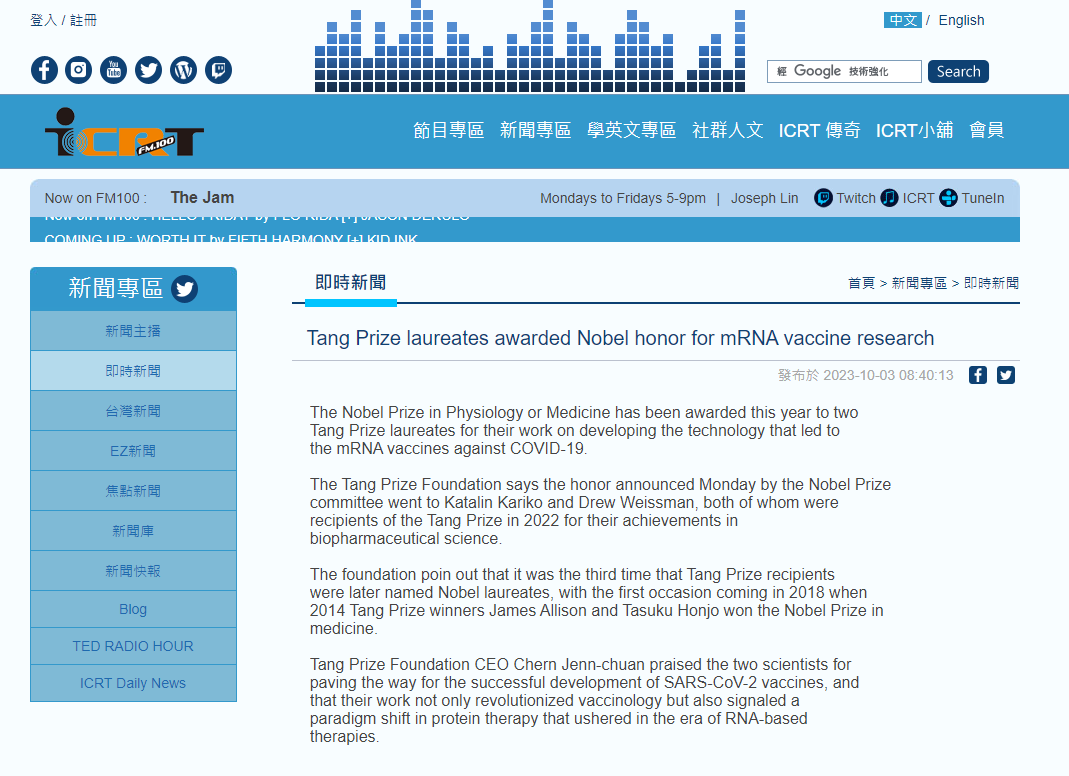Open Blog in sidebar
The image size is (1069, 776).
(134, 610)
